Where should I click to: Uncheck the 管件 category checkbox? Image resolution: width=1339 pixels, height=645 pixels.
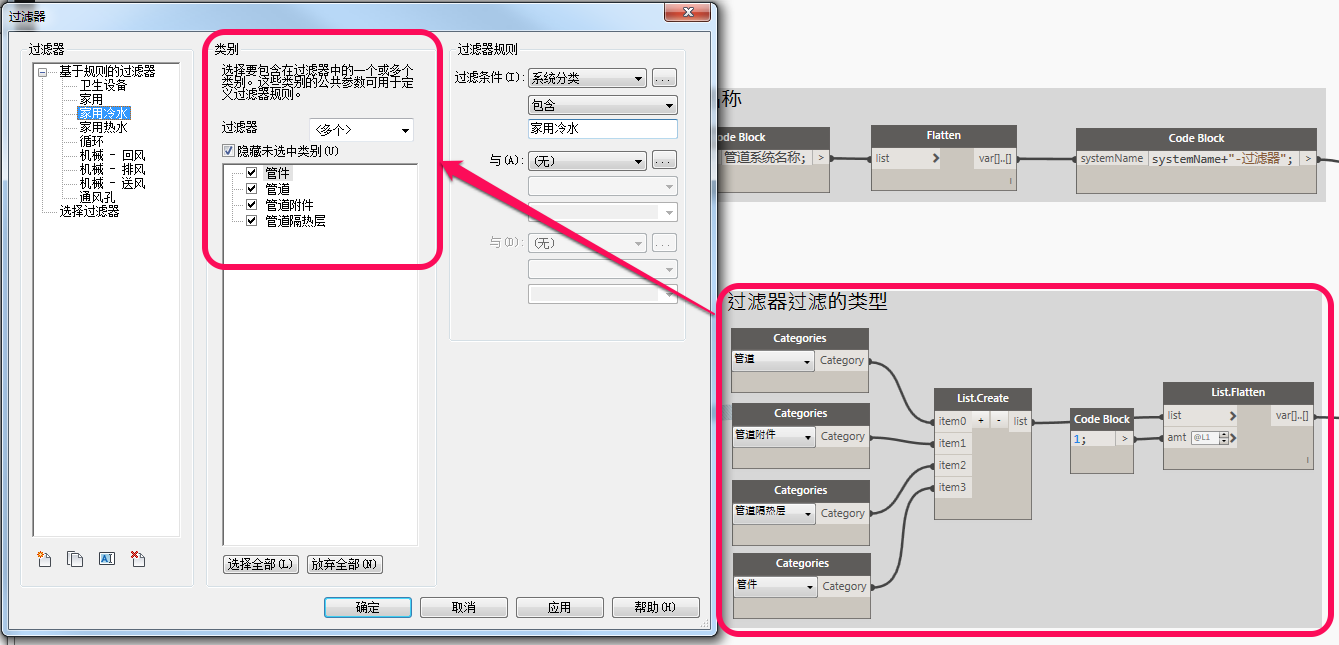coord(252,173)
